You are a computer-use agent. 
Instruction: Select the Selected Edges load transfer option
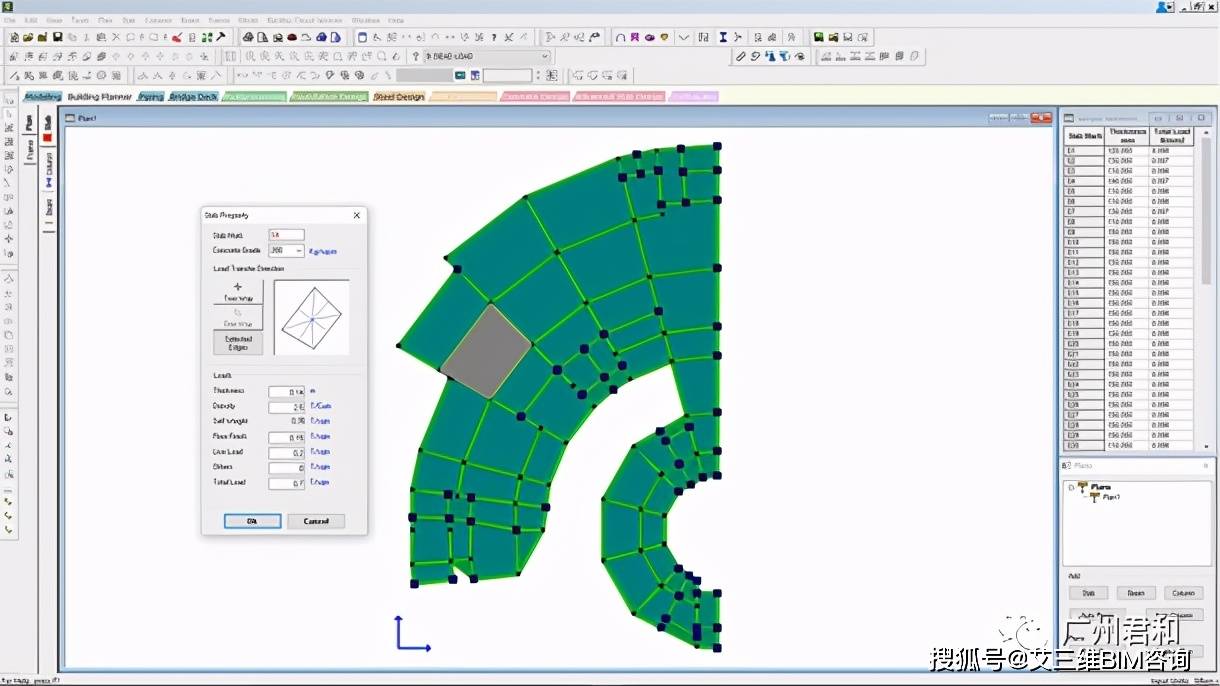click(x=238, y=343)
